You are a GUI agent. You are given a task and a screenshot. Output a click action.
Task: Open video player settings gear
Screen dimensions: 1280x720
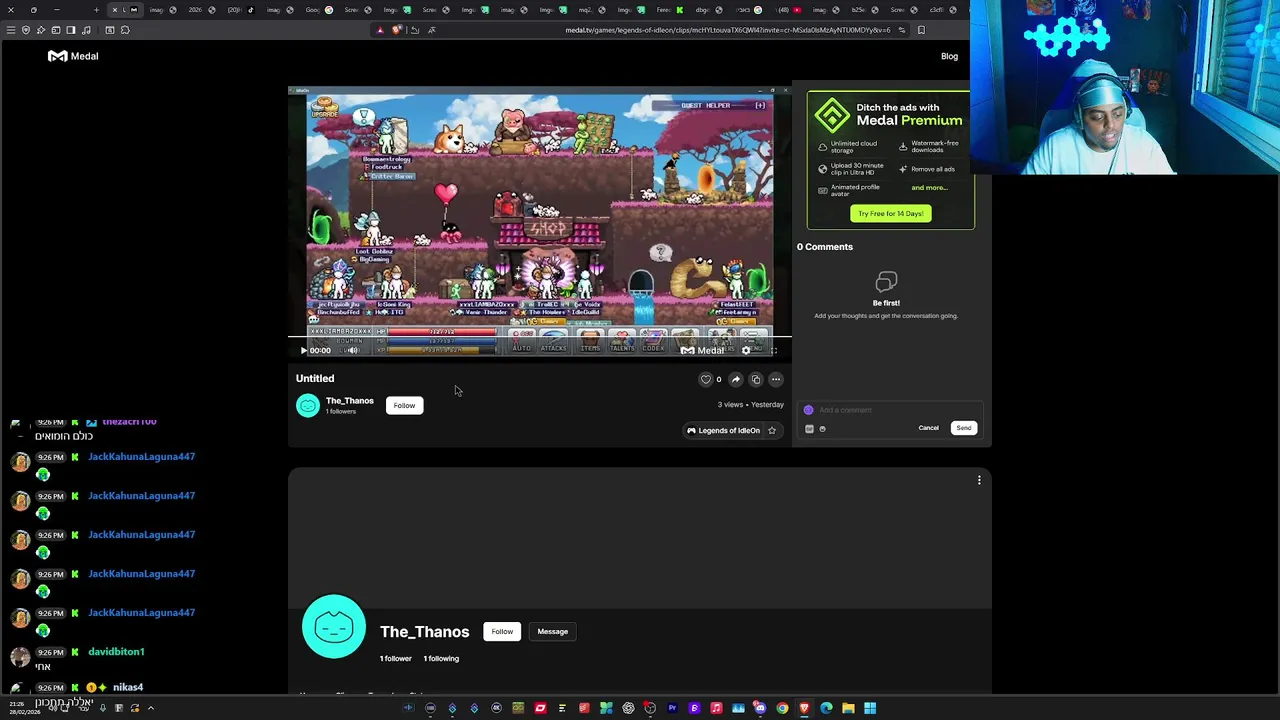tap(745, 351)
